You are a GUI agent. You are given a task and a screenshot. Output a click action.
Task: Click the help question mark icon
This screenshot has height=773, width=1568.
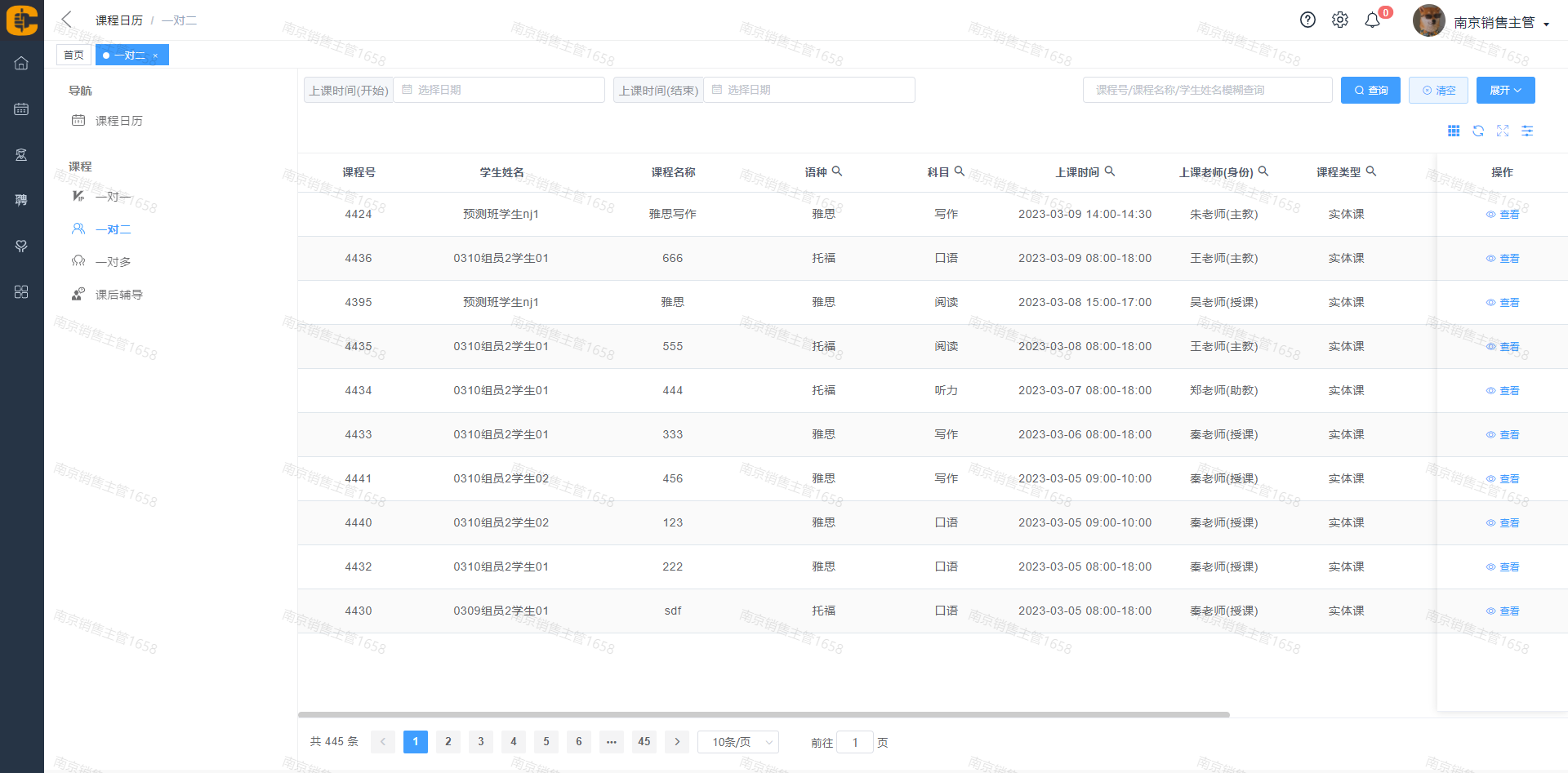(1307, 20)
